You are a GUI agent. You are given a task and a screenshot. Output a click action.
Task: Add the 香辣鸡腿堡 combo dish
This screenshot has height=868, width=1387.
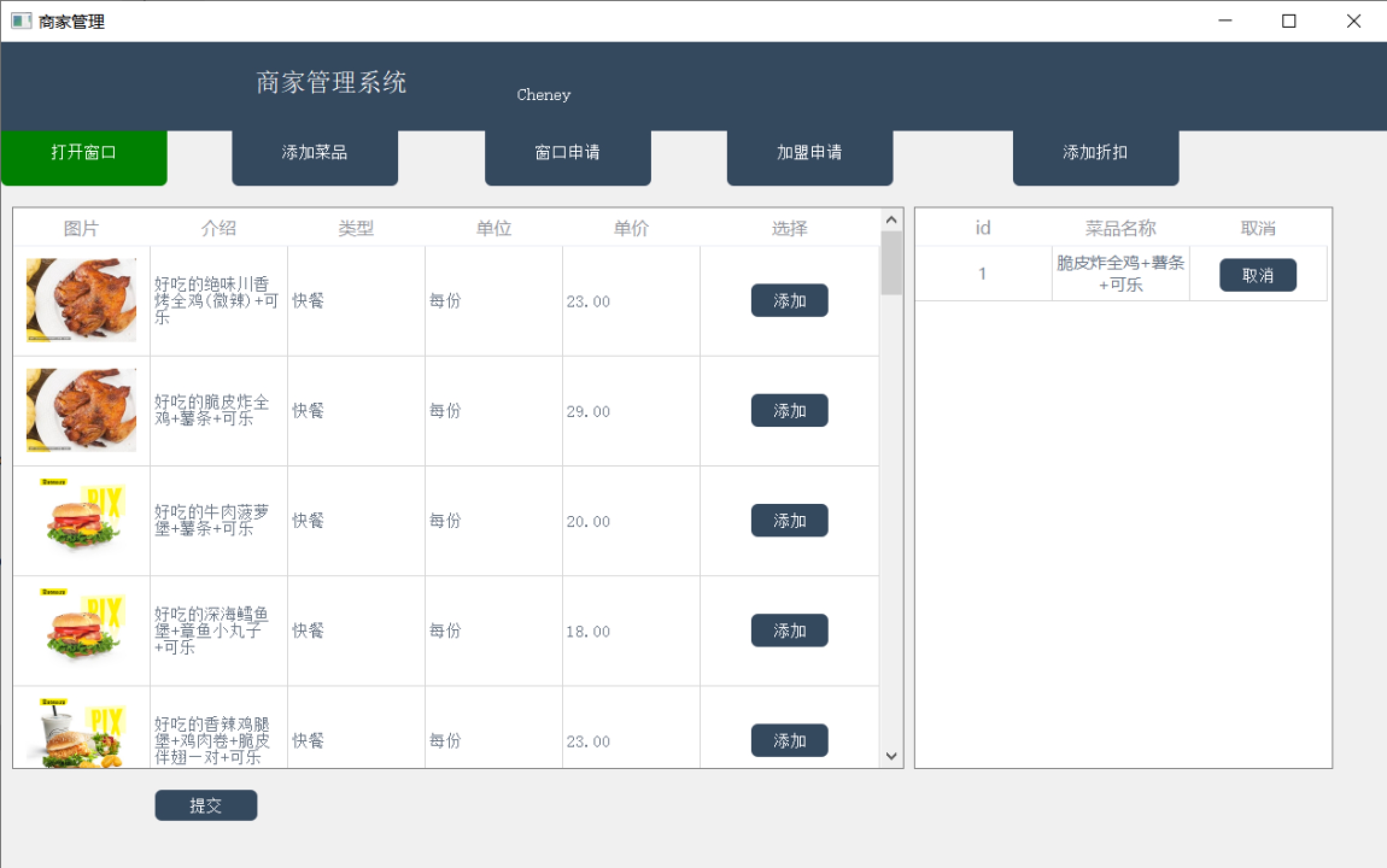[x=789, y=740]
